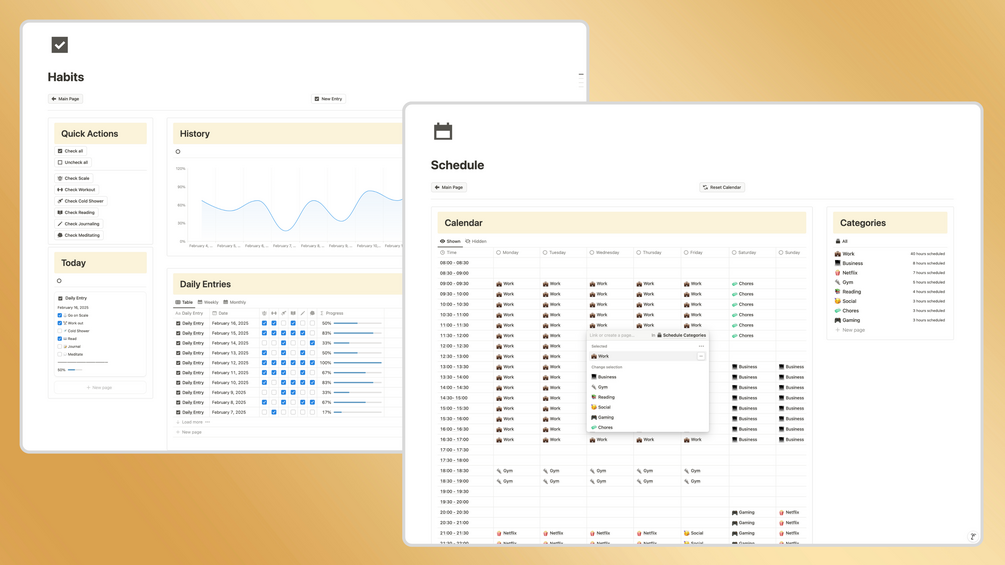Click the Social emoji icon in Categories
Image resolution: width=1005 pixels, height=565 pixels.
click(x=838, y=301)
